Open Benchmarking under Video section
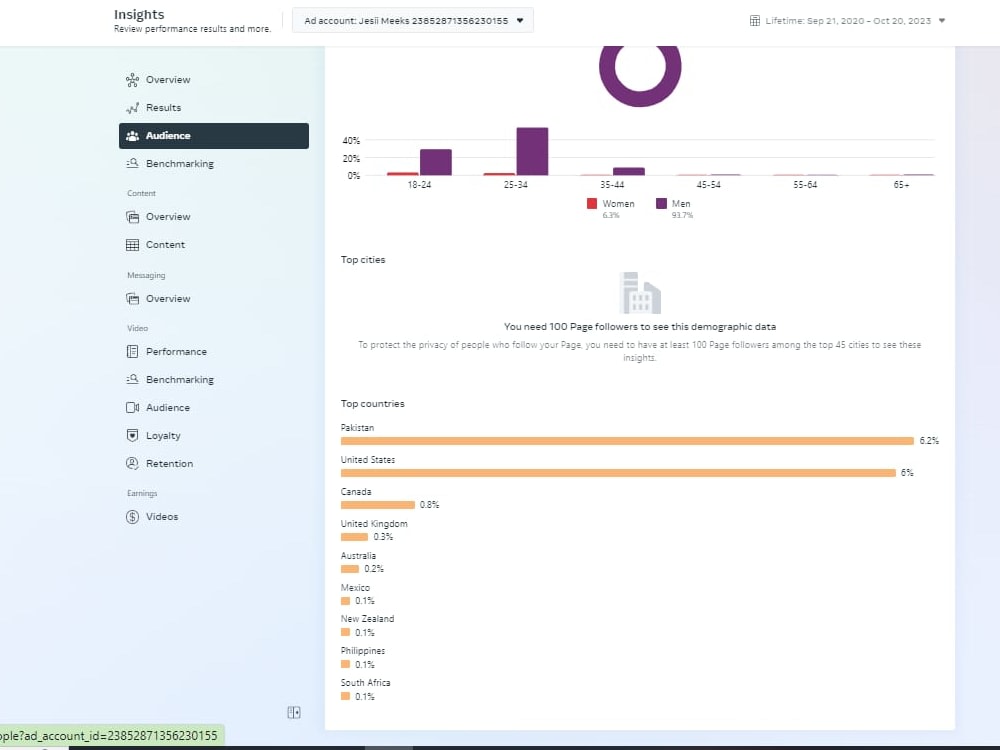The height and width of the screenshot is (750, 1000). click(214, 379)
